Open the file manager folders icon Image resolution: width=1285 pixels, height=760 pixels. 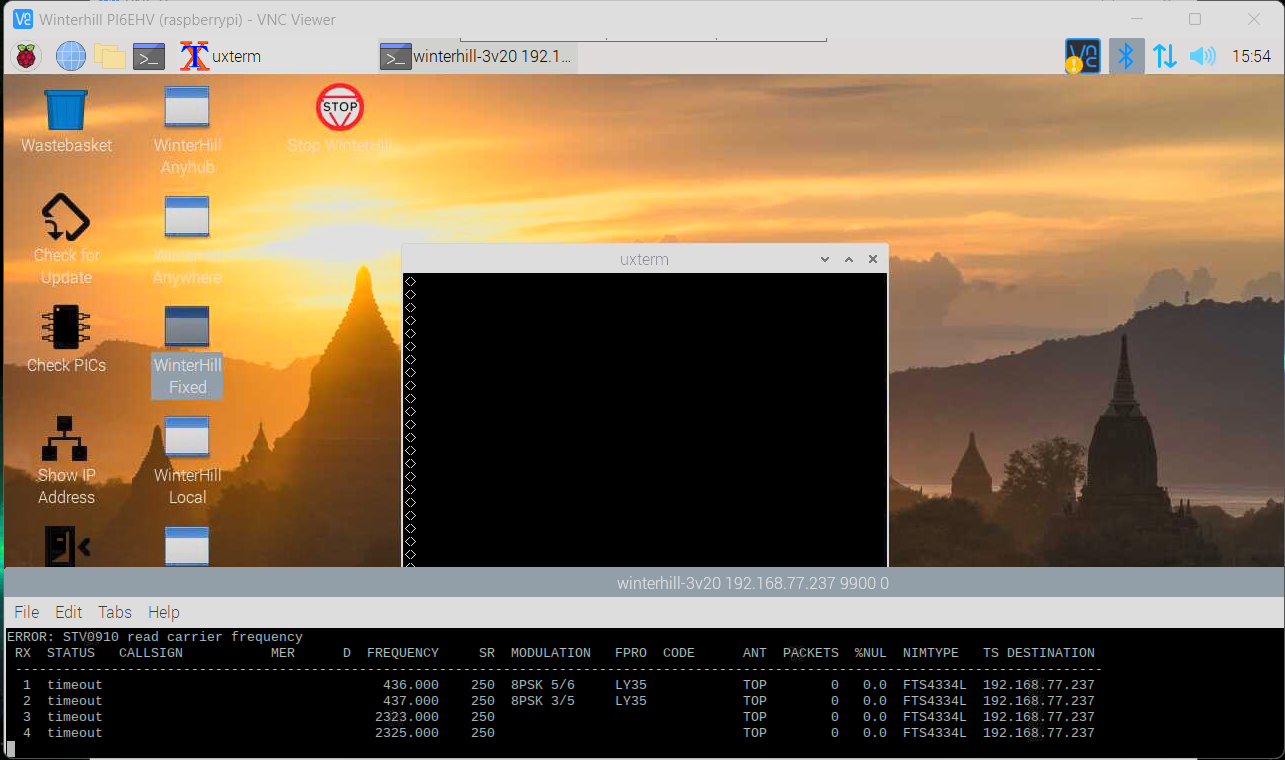[x=109, y=56]
